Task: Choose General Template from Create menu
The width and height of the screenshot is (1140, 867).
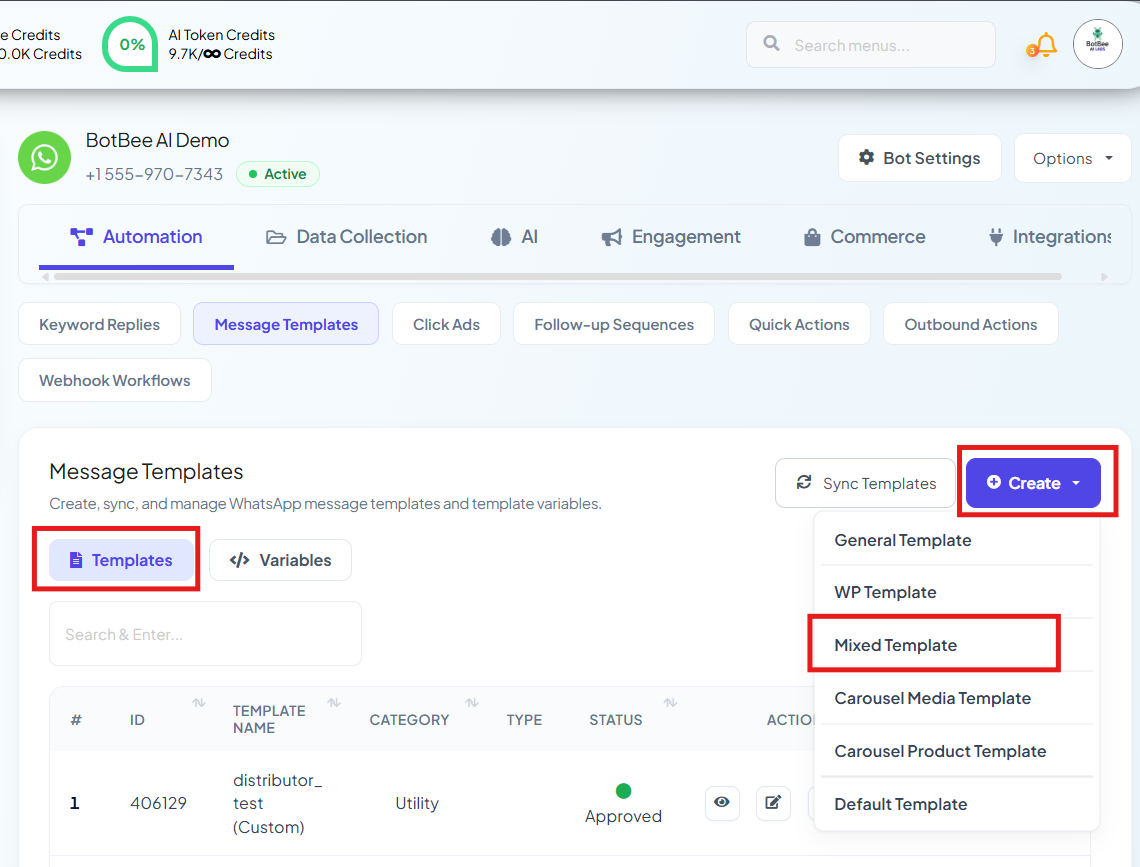Action: coord(956,540)
